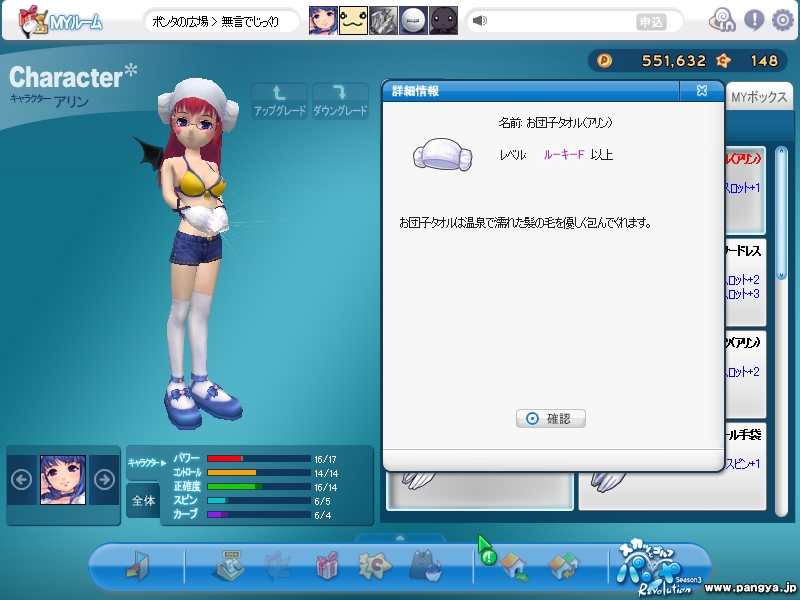Click the house with green arrow icon
Image resolution: width=800 pixels, height=600 pixels.
pyautogui.click(x=514, y=567)
